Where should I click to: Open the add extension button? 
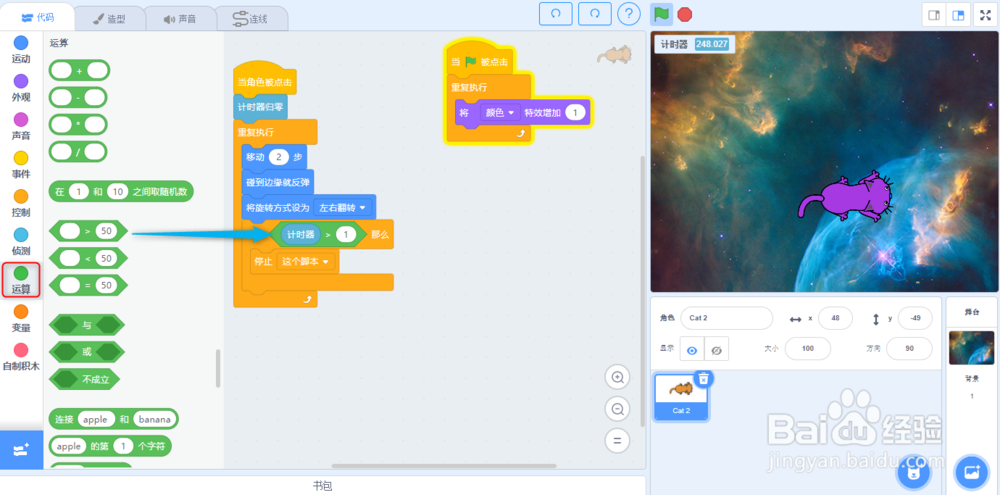[21, 450]
